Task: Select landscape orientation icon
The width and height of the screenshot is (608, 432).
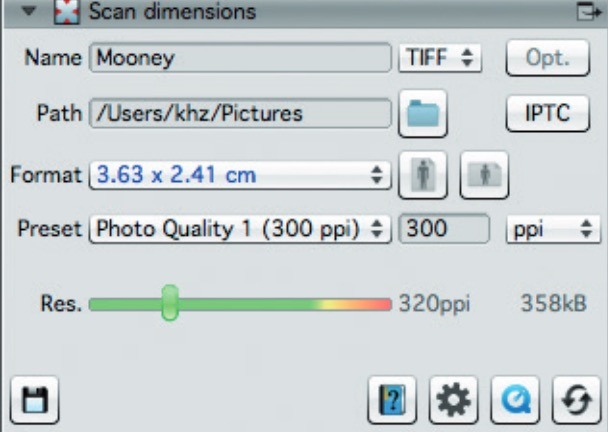Action: coord(484,176)
